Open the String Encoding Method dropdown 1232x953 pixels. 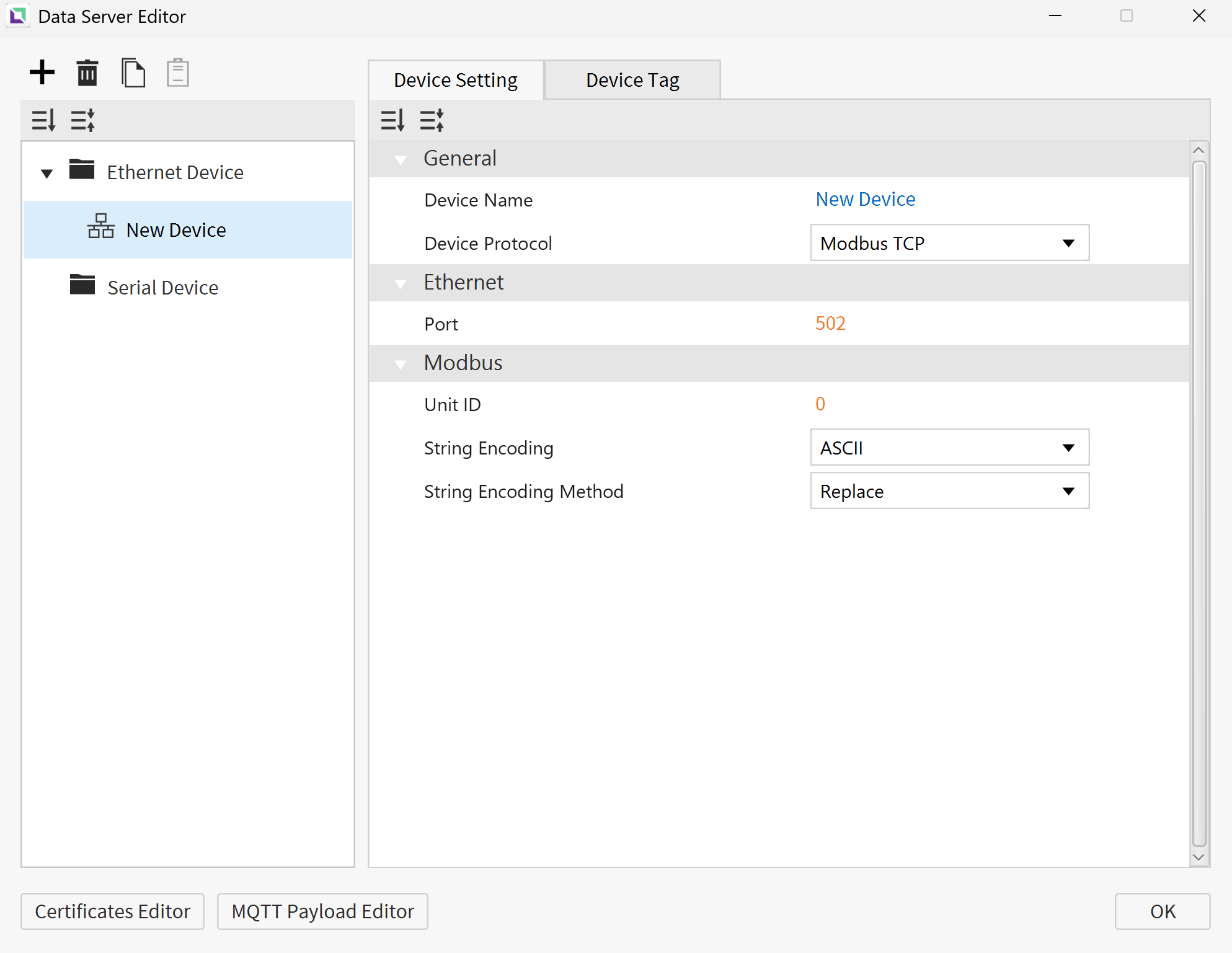click(x=950, y=491)
